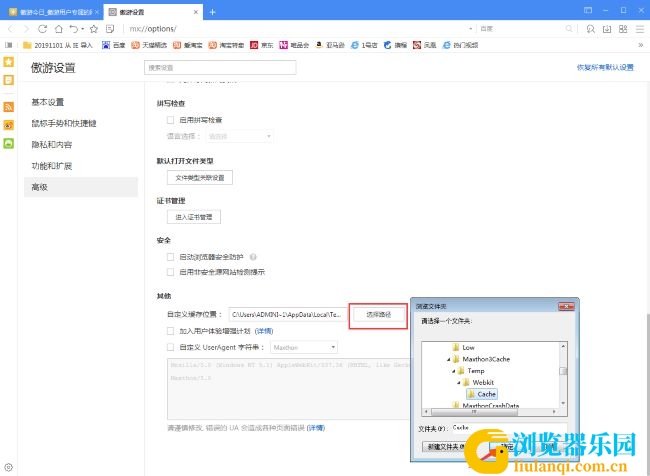This screenshot has width=650, height=476.
Task: Click the undo closed-tab arrow icon
Action: coord(74,29)
